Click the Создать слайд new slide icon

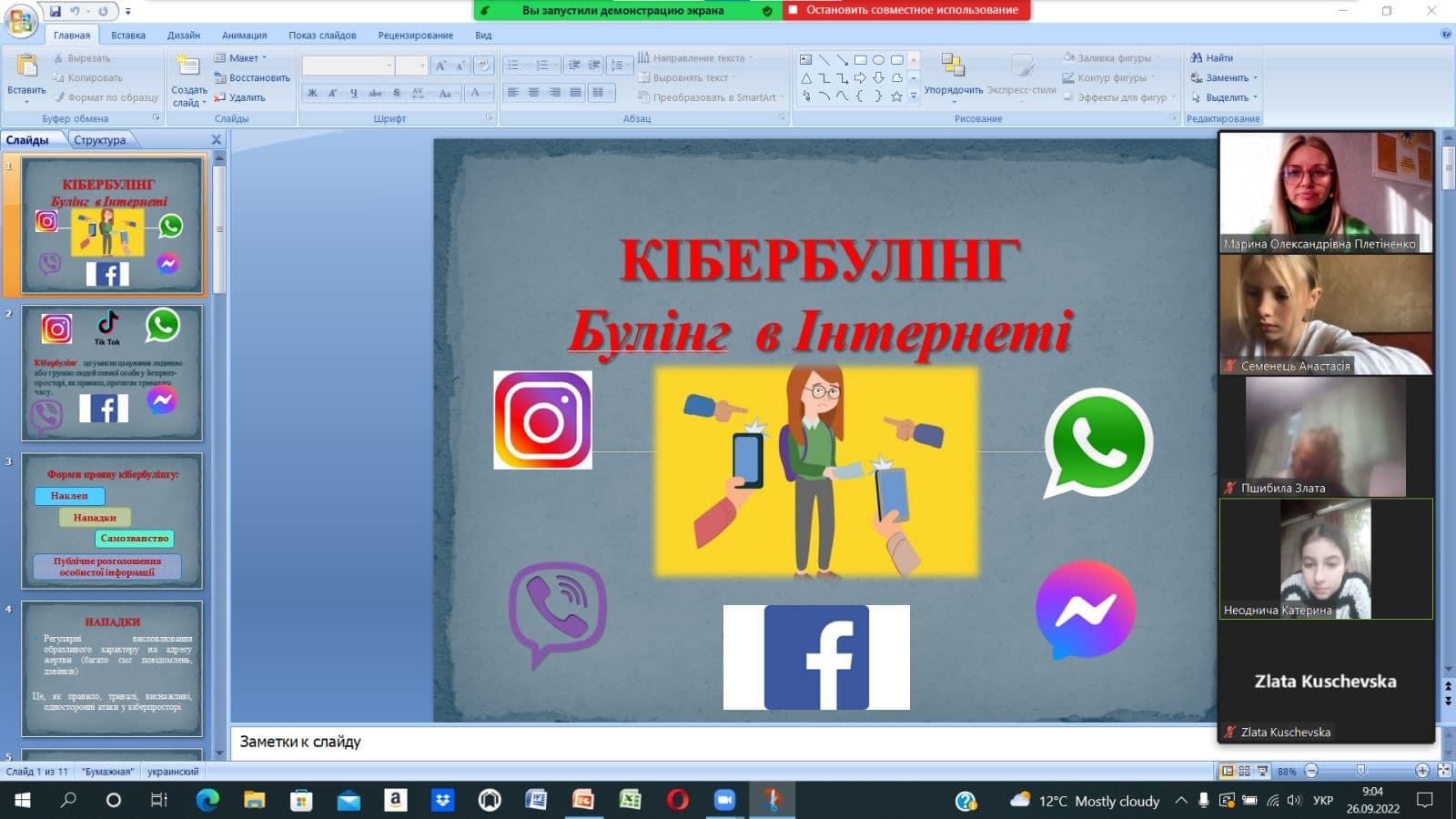[187, 66]
